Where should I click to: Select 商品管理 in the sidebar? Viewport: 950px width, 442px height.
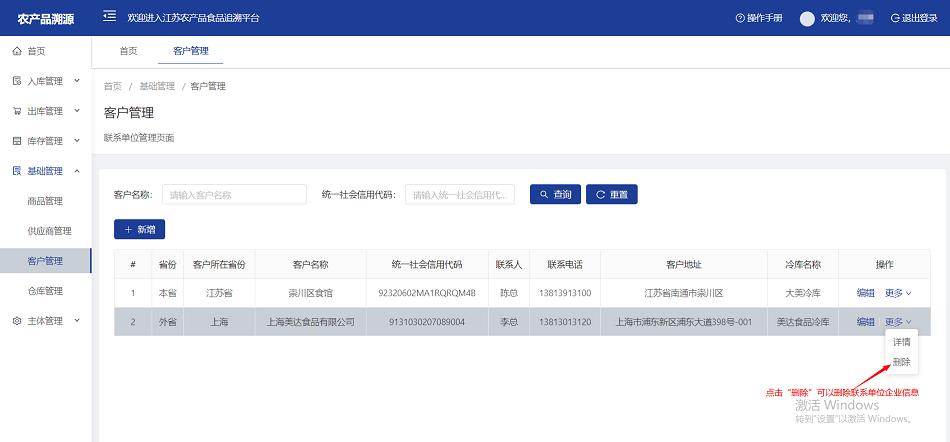pos(45,201)
